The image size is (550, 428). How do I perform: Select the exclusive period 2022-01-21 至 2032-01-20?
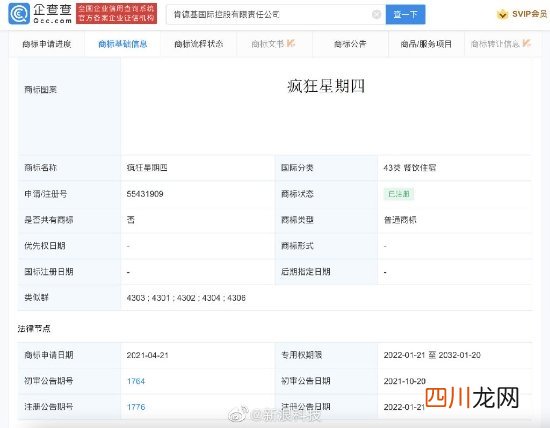click(432, 355)
